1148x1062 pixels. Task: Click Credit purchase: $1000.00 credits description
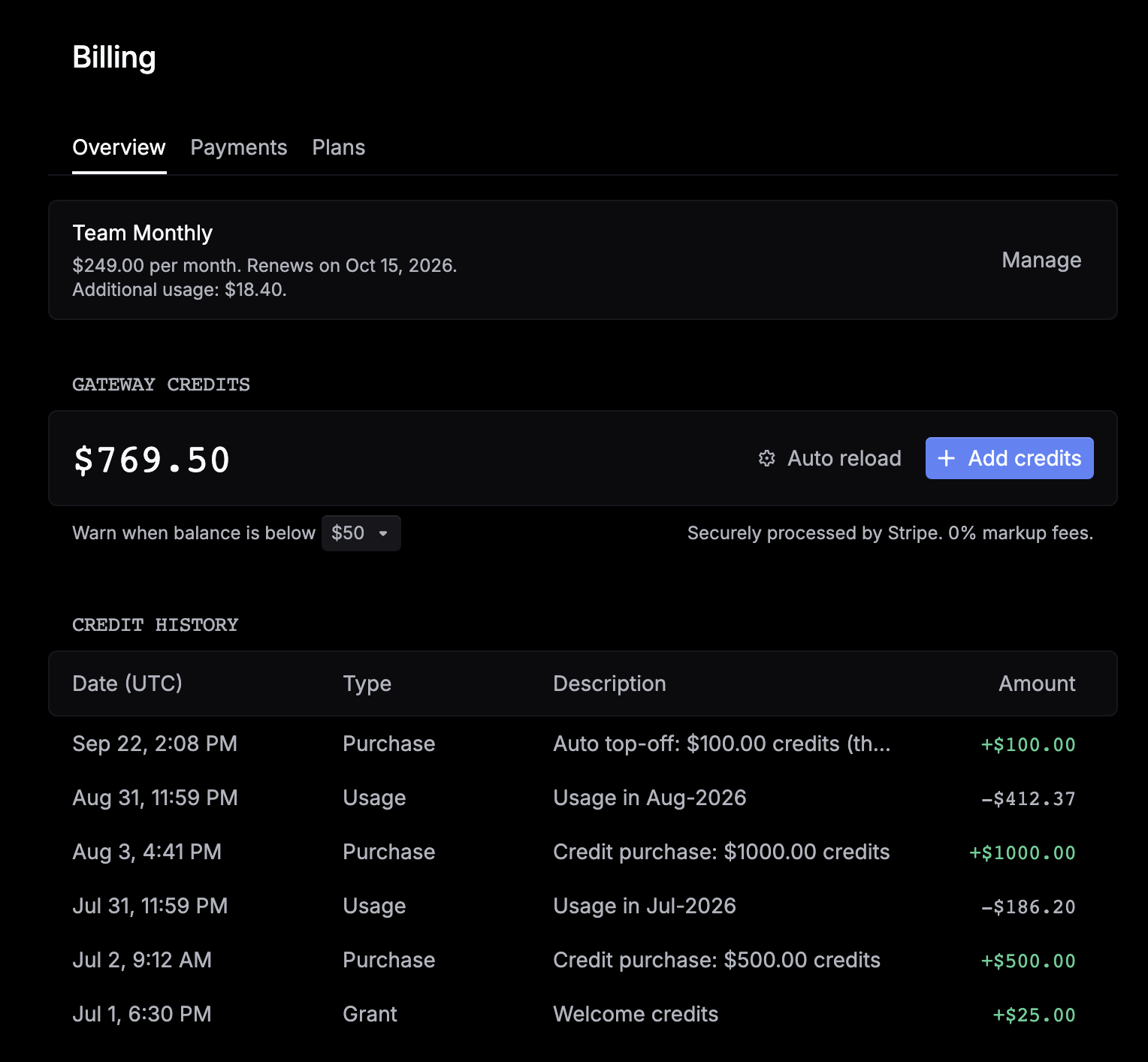(x=721, y=852)
